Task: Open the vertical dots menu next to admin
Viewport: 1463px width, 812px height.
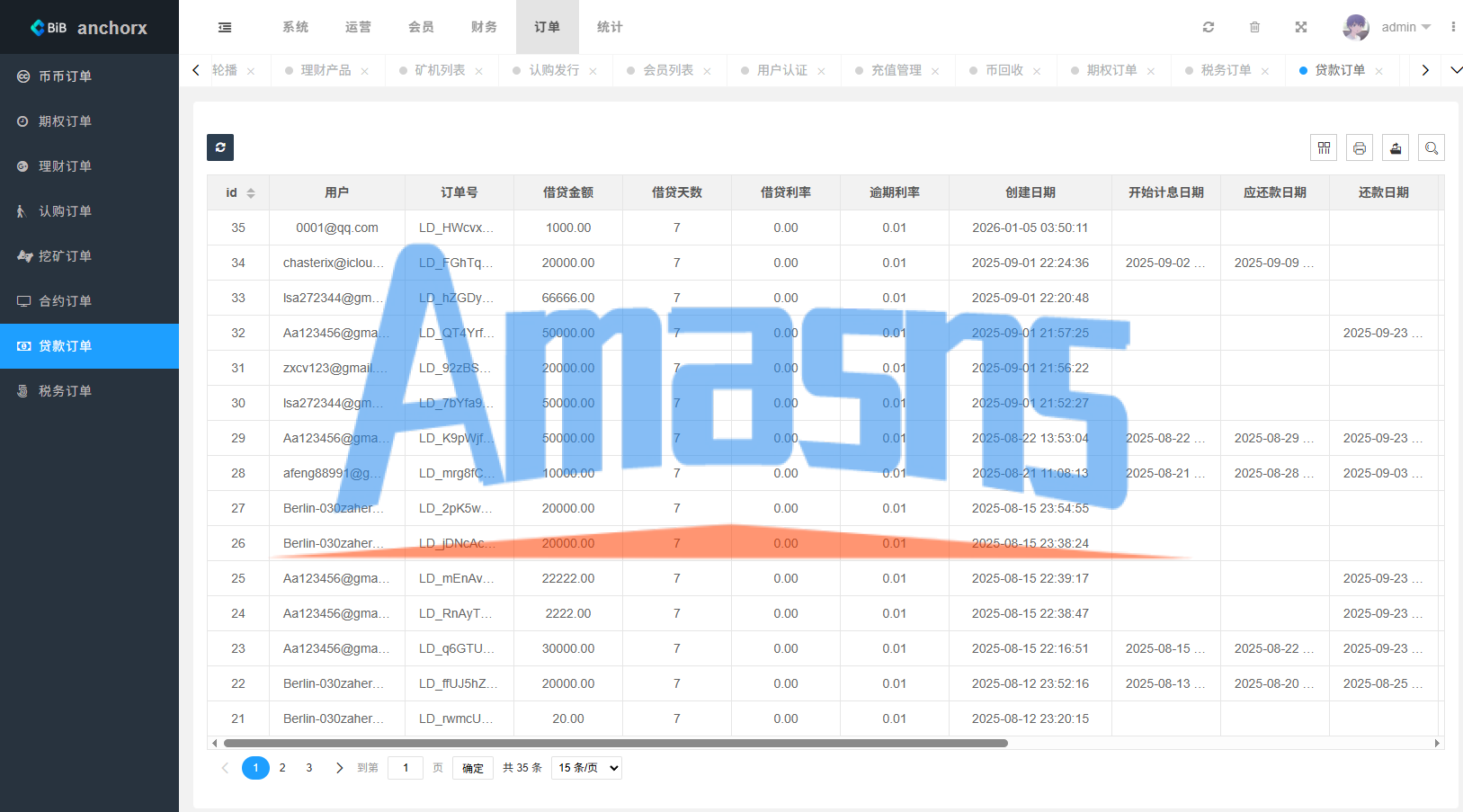Action: (1453, 27)
